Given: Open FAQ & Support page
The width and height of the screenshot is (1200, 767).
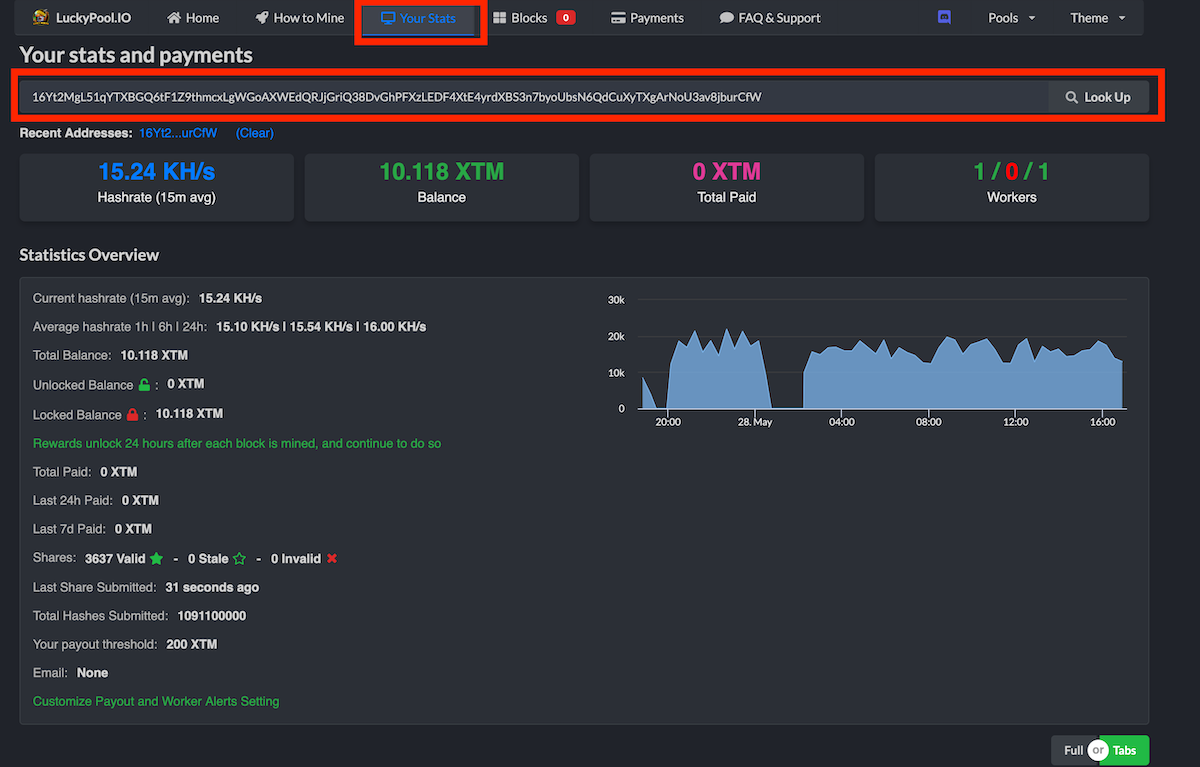Looking at the screenshot, I should [770, 18].
